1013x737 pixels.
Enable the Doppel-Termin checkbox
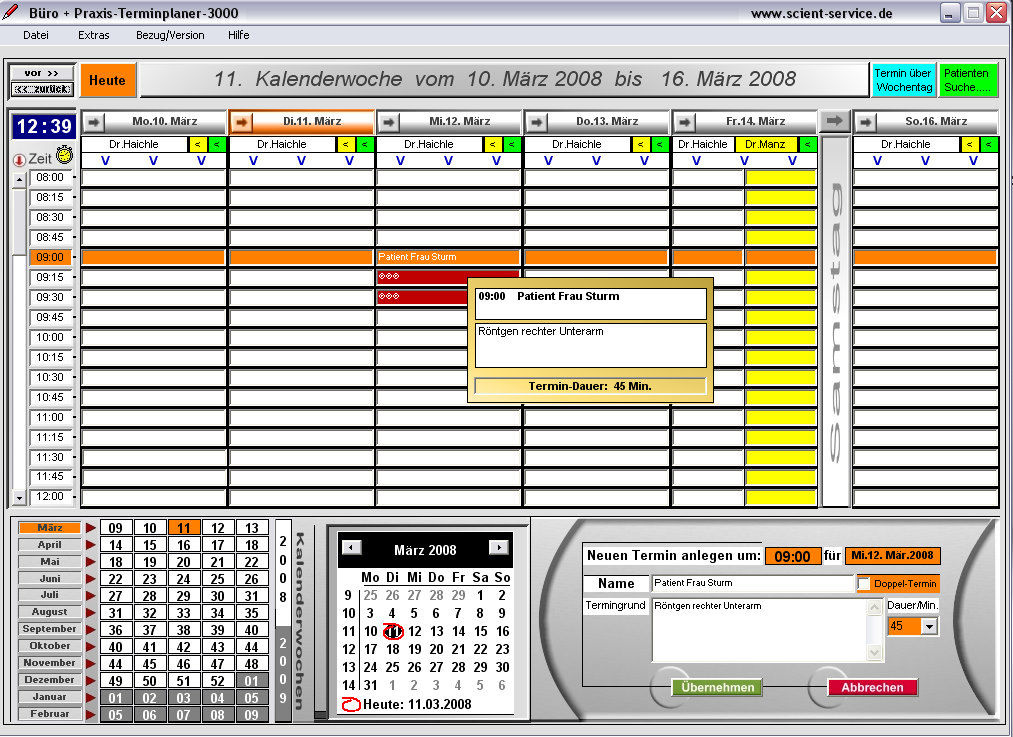pyautogui.click(x=864, y=584)
